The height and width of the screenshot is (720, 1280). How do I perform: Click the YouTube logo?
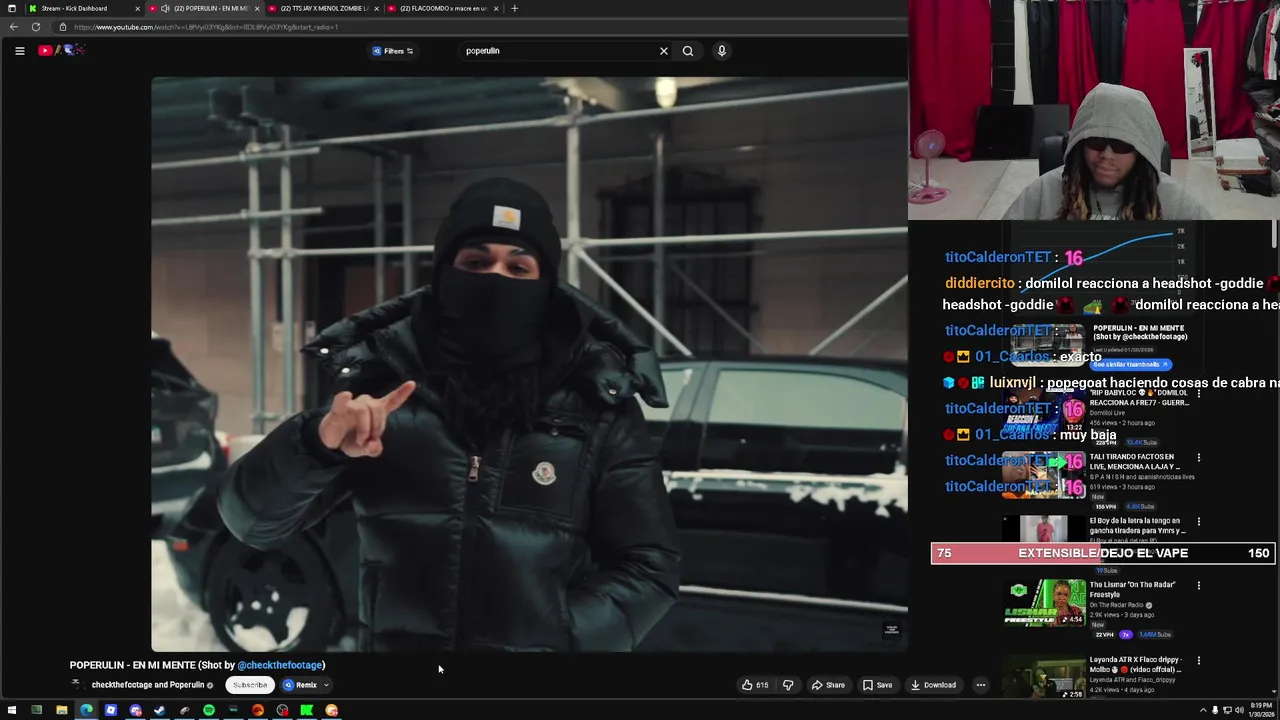[62, 50]
